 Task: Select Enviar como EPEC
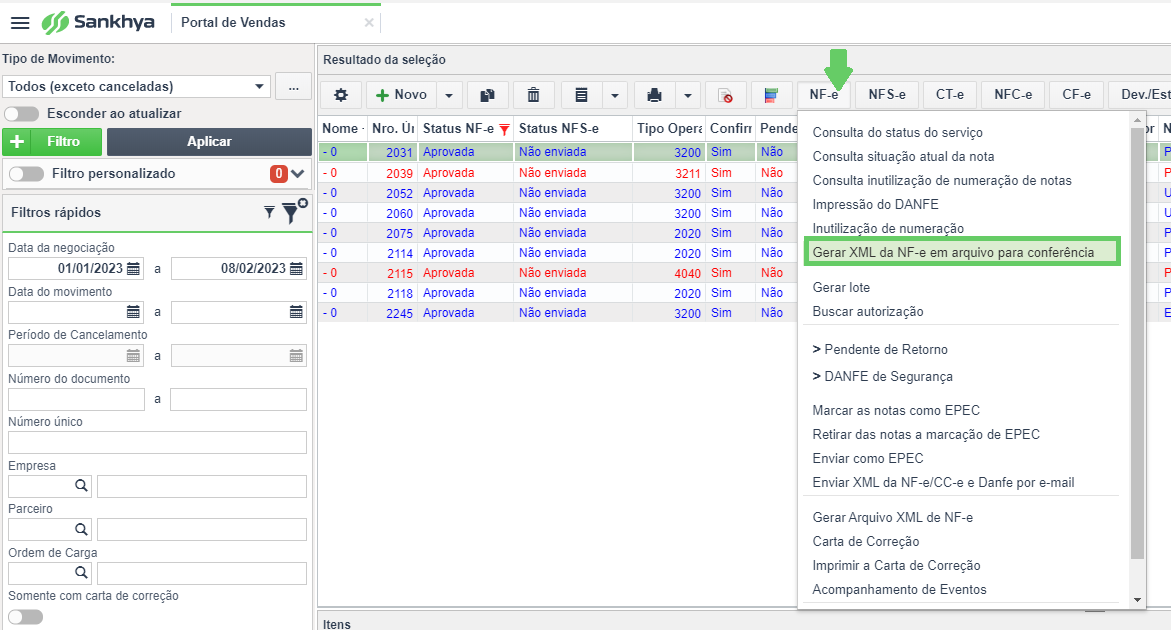coord(868,458)
